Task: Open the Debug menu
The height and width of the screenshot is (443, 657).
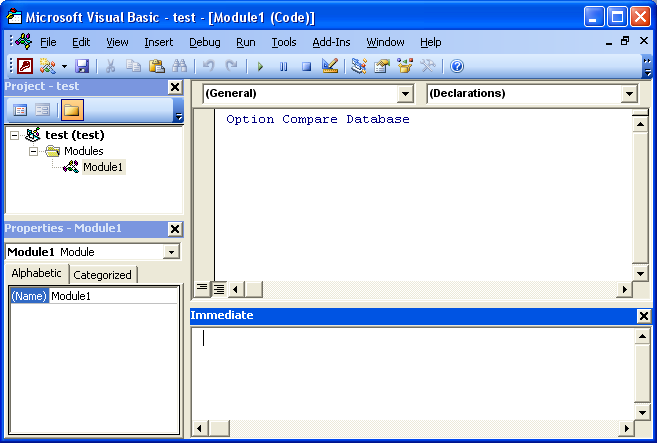Action: (x=204, y=42)
